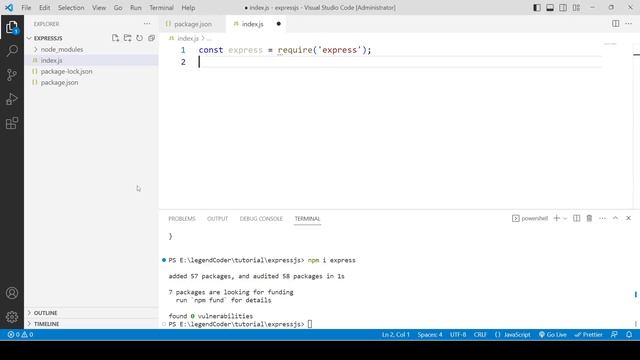Maximize the panel size with chevron

(616, 218)
